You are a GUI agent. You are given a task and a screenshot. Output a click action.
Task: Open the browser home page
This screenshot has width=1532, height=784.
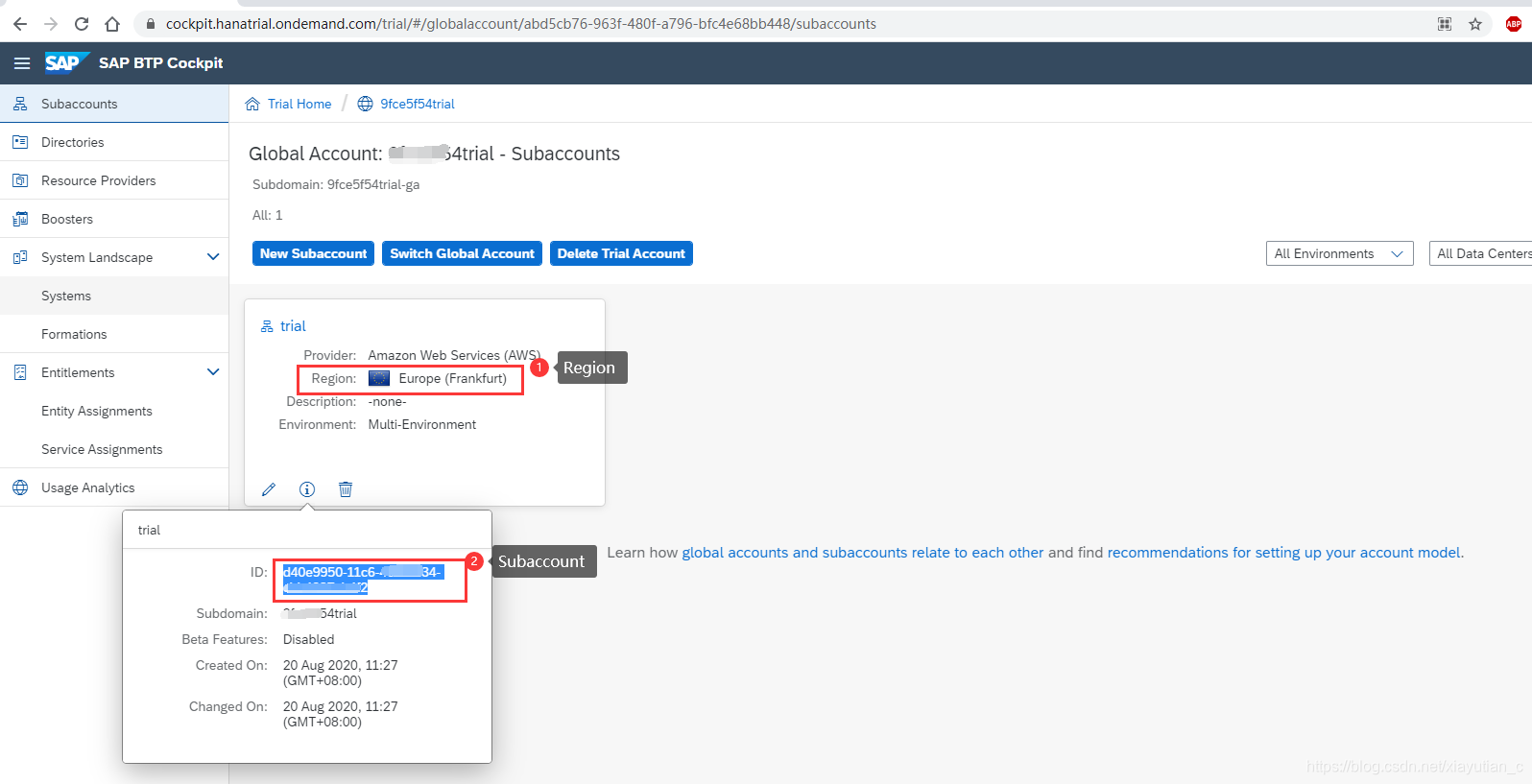tap(112, 24)
